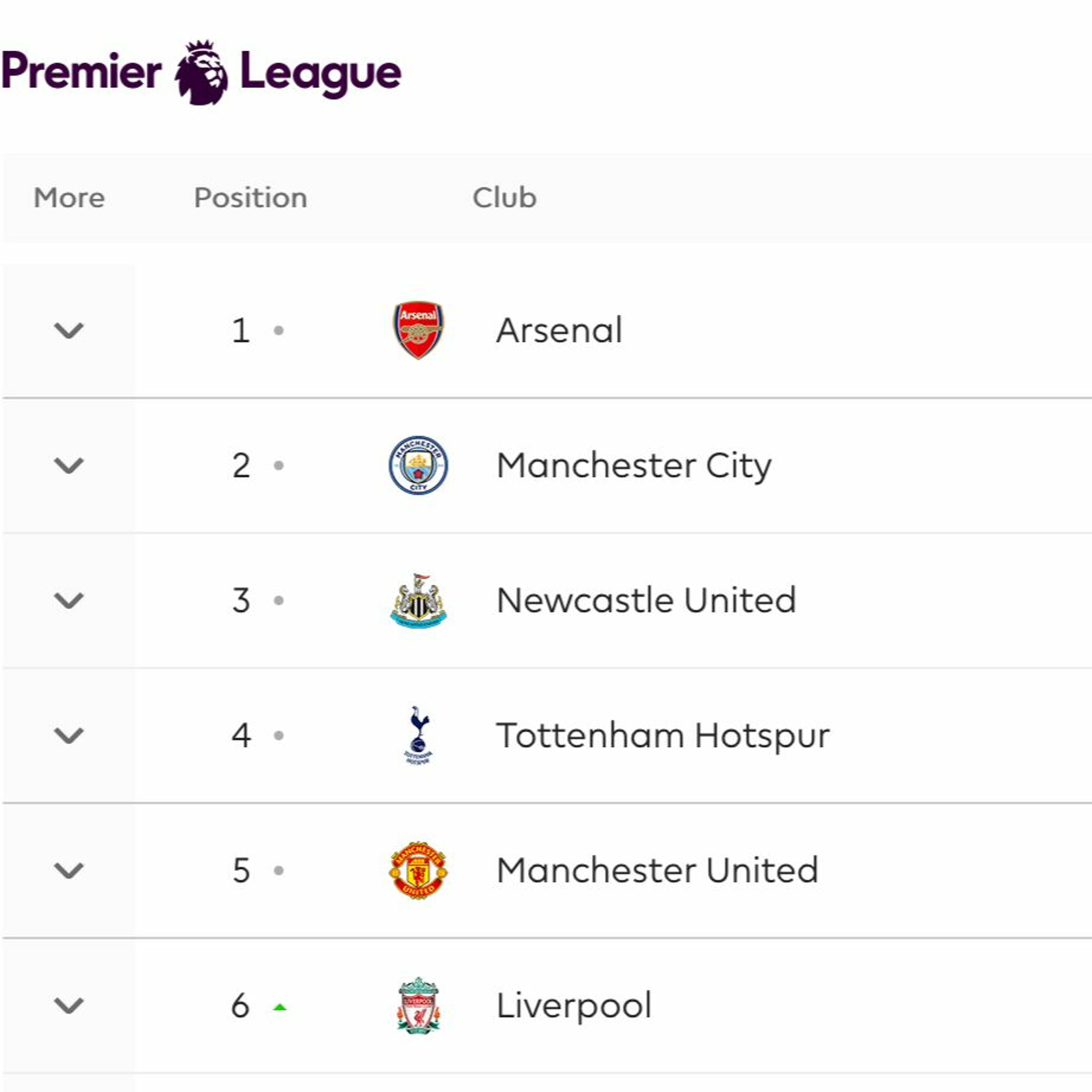Click the Arsenal club crest
The height and width of the screenshot is (1092, 1092).
[x=418, y=330]
